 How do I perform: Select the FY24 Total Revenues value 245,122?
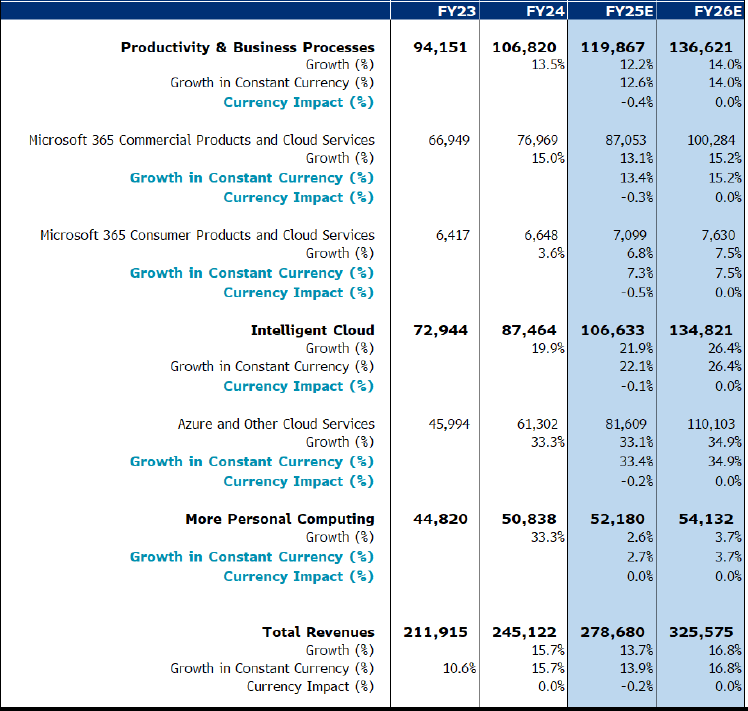click(529, 632)
